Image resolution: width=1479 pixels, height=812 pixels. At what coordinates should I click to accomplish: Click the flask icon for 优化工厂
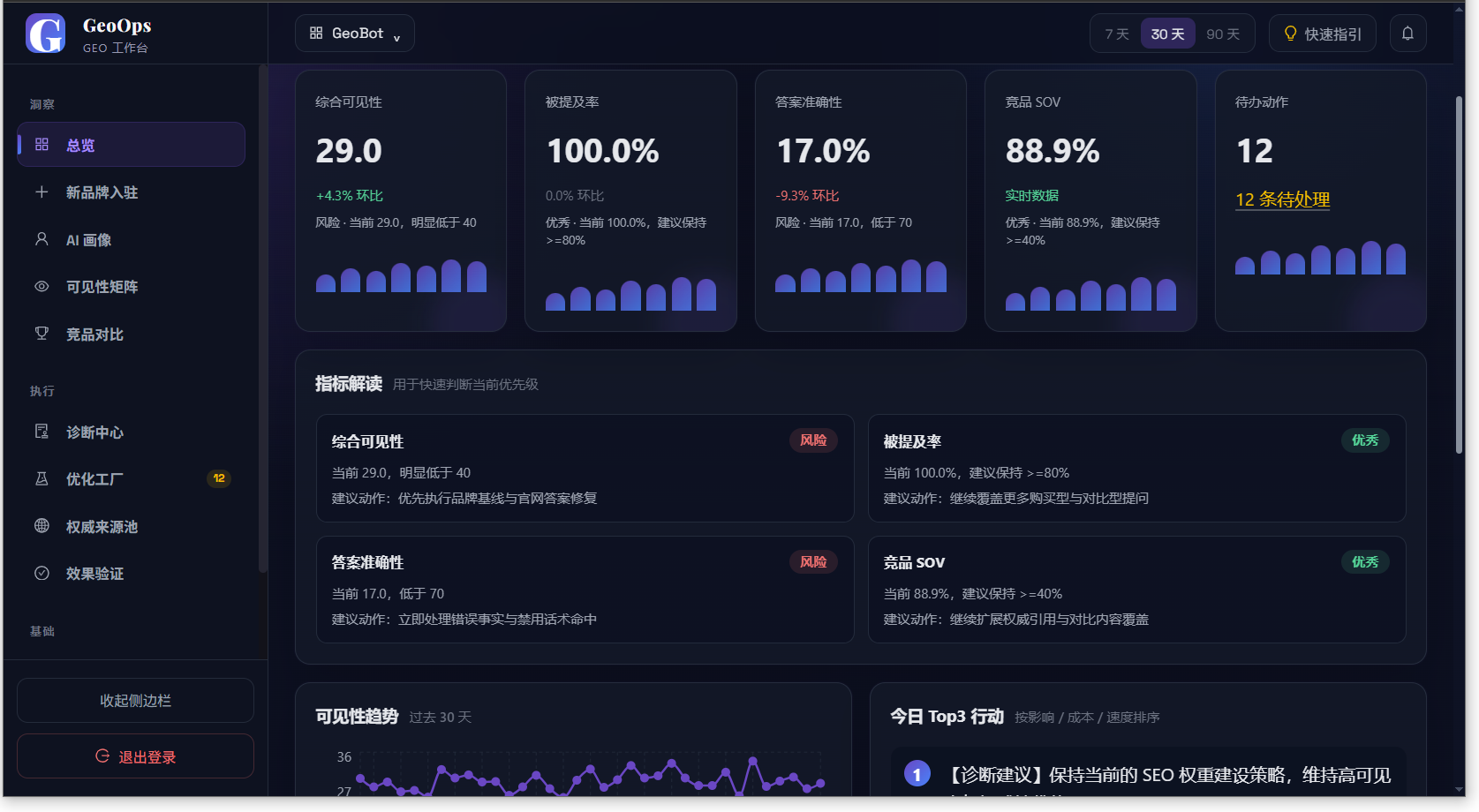[x=42, y=478]
